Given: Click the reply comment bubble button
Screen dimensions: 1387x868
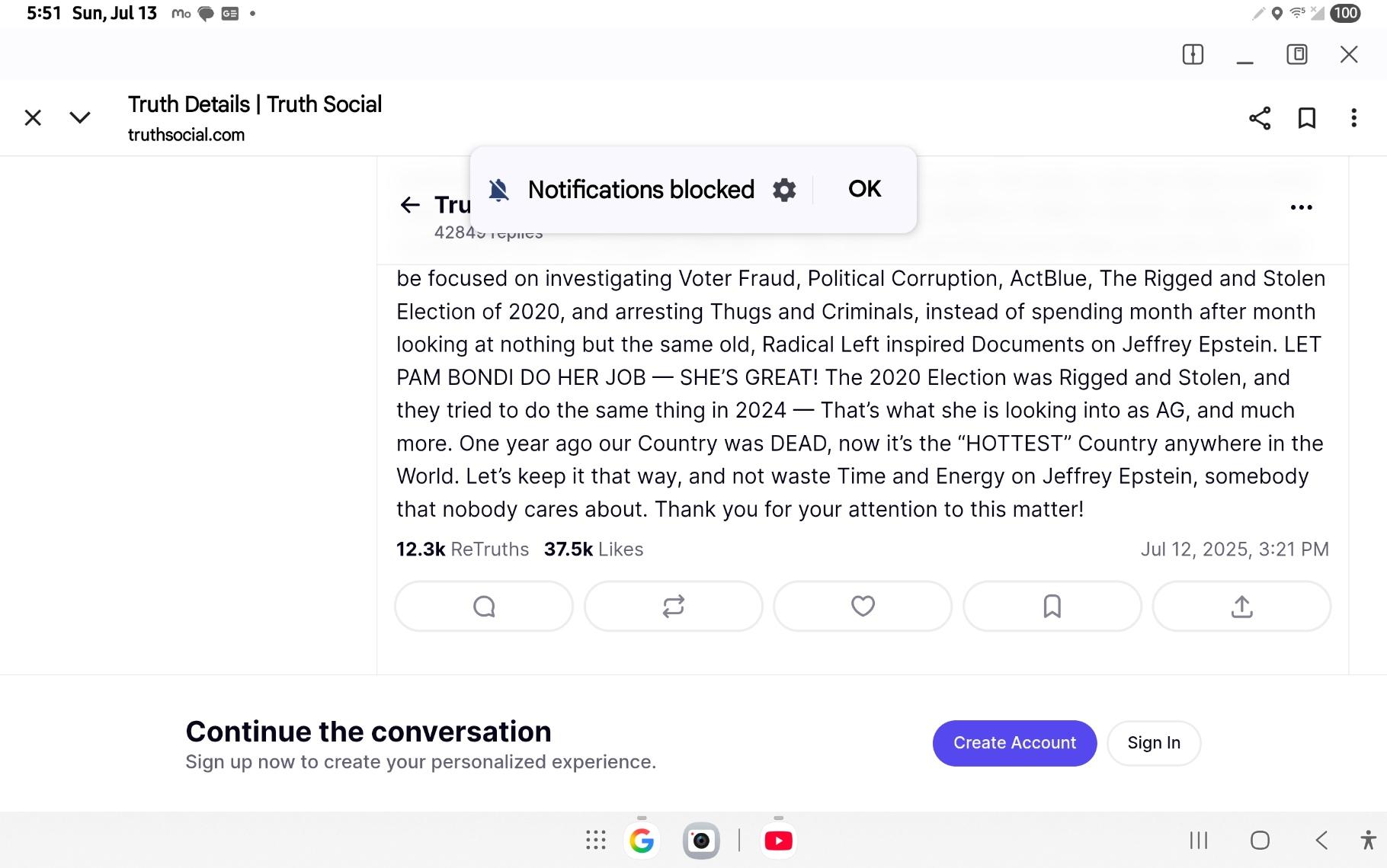Looking at the screenshot, I should [x=484, y=607].
